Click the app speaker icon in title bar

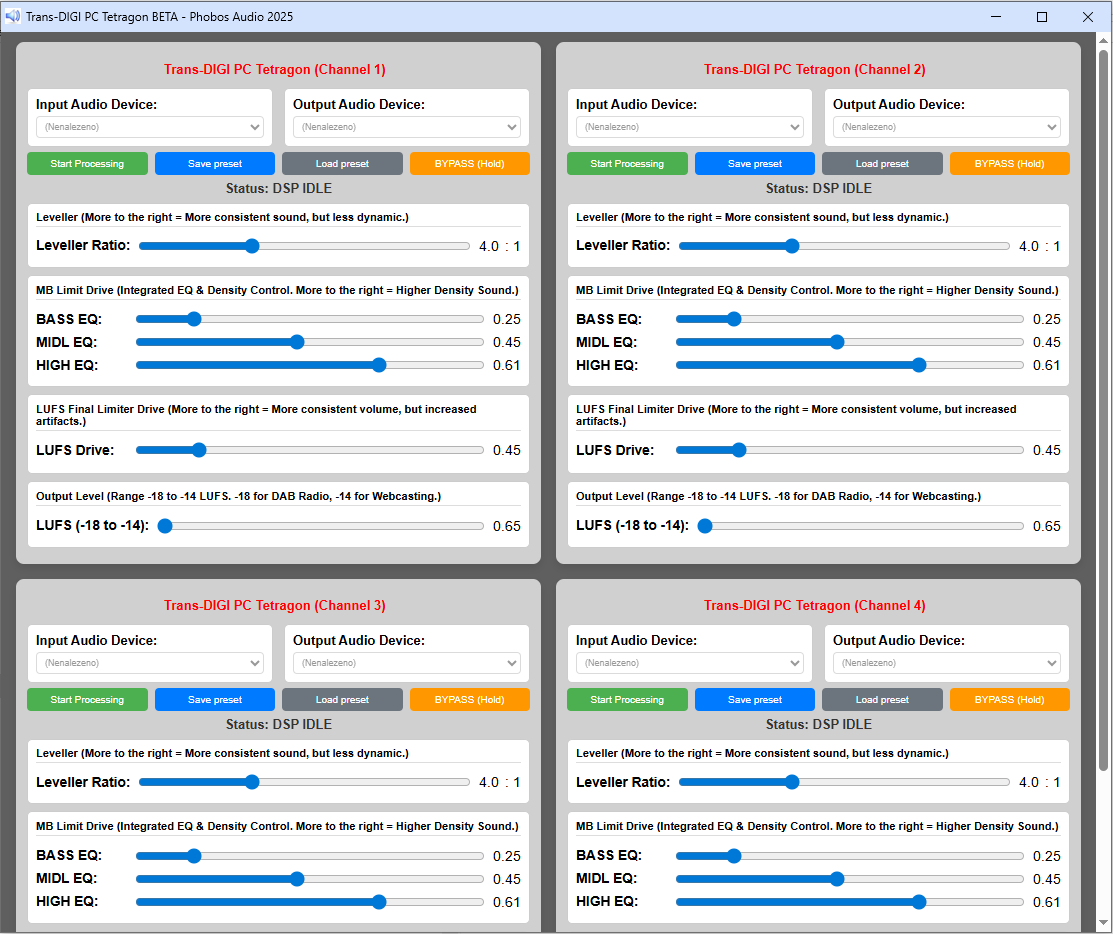pos(13,17)
